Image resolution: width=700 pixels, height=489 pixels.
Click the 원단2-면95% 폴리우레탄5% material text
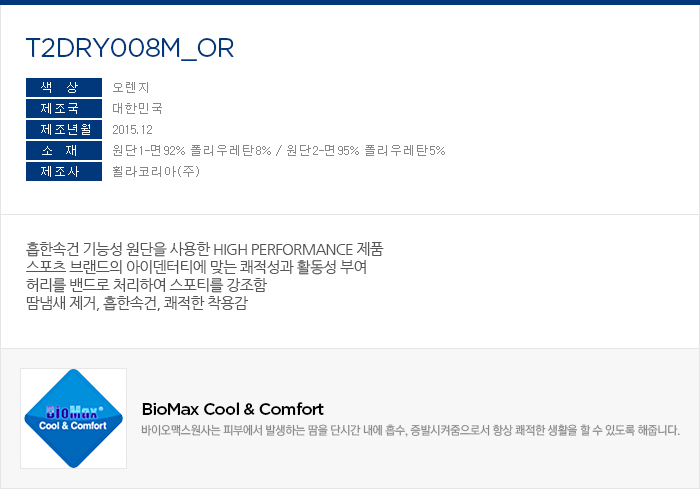pyautogui.click(x=365, y=150)
